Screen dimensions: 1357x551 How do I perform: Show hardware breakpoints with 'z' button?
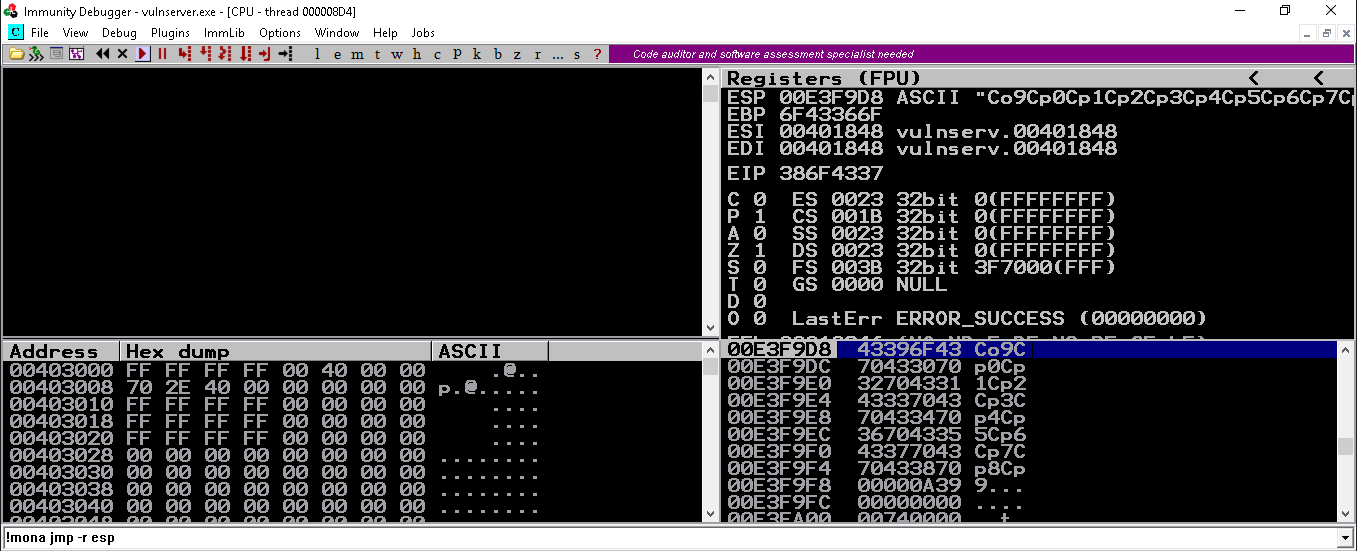[x=517, y=54]
